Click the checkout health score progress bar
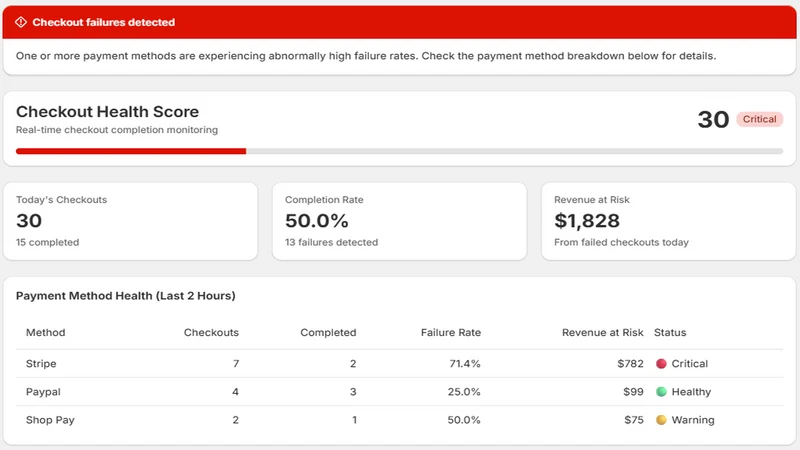Viewport: 800px width, 450px height. pos(399,151)
